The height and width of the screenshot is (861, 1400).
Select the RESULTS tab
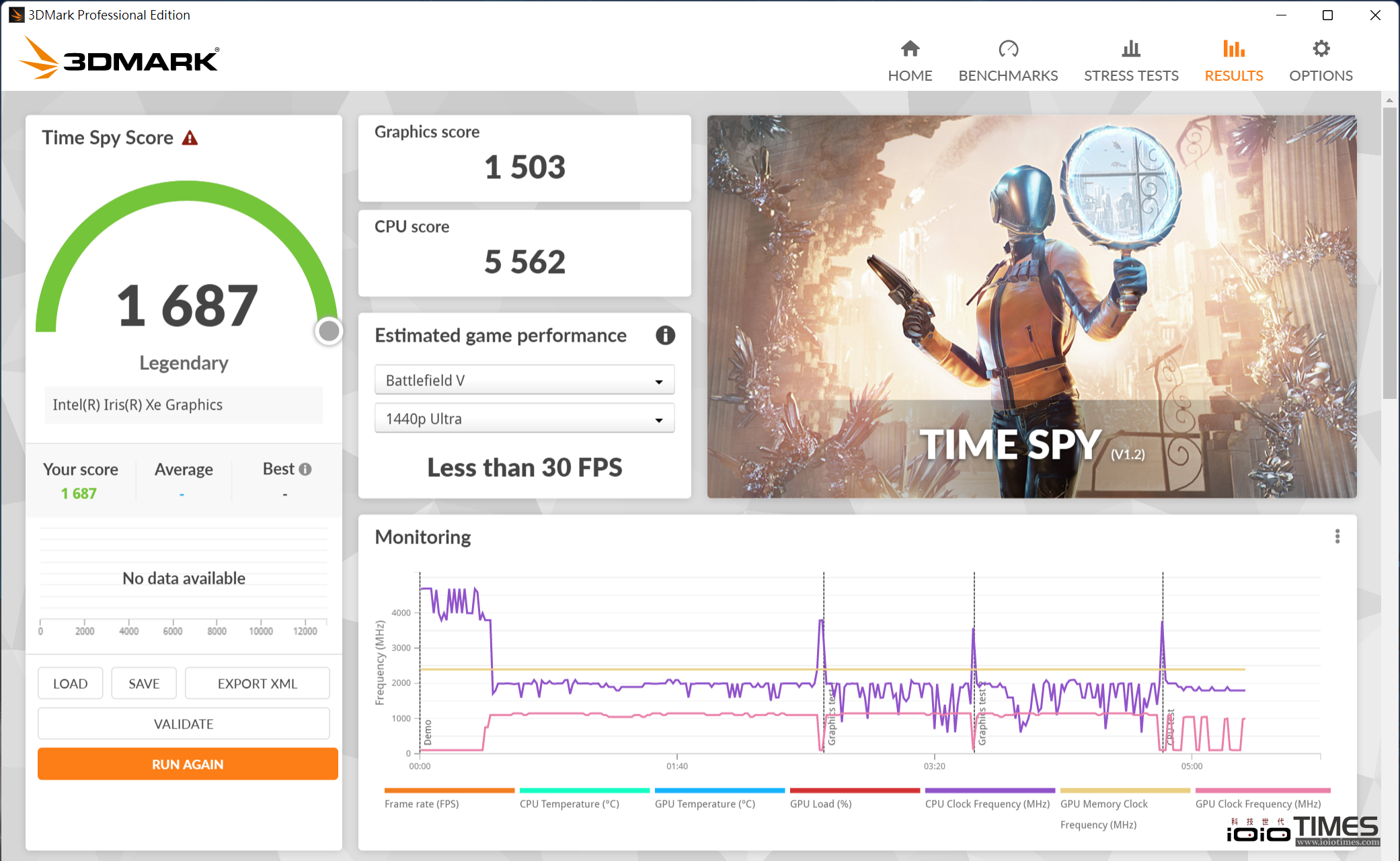coord(1234,61)
